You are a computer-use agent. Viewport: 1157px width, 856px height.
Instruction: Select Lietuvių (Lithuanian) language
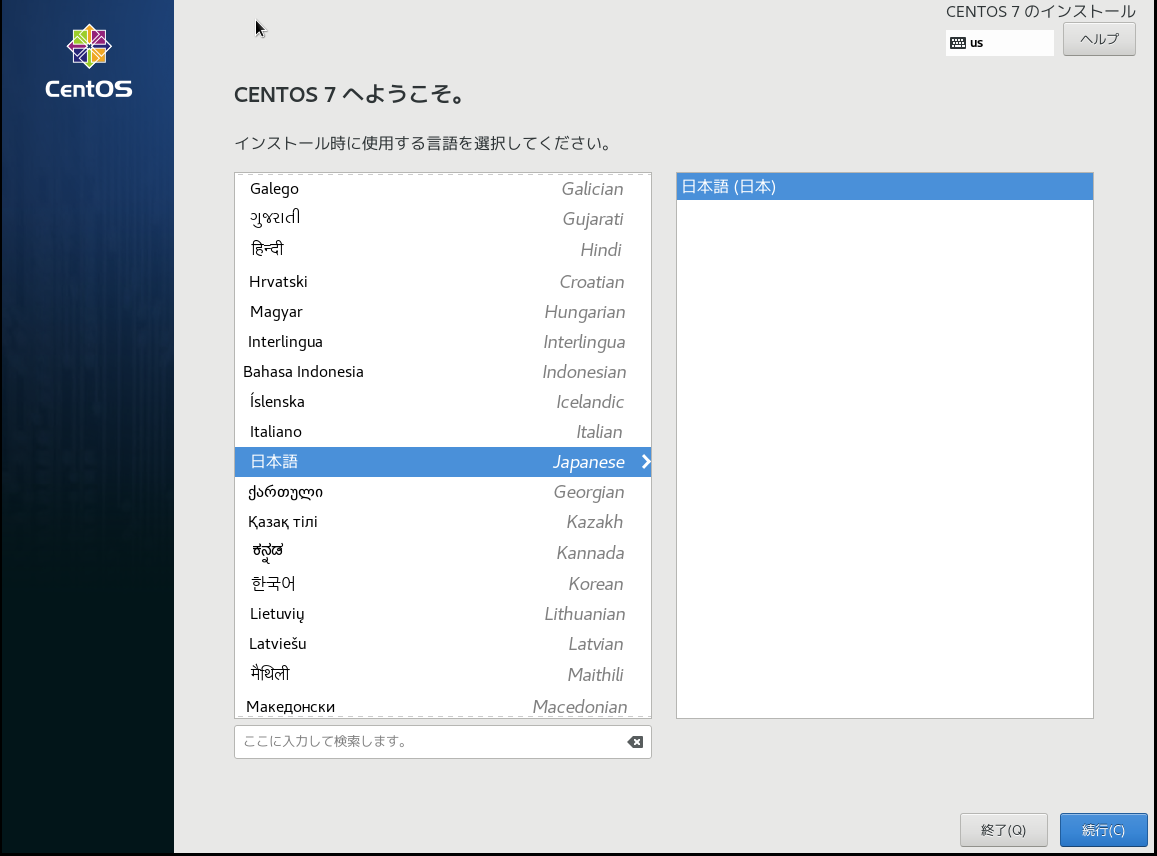pyautogui.click(x=443, y=614)
